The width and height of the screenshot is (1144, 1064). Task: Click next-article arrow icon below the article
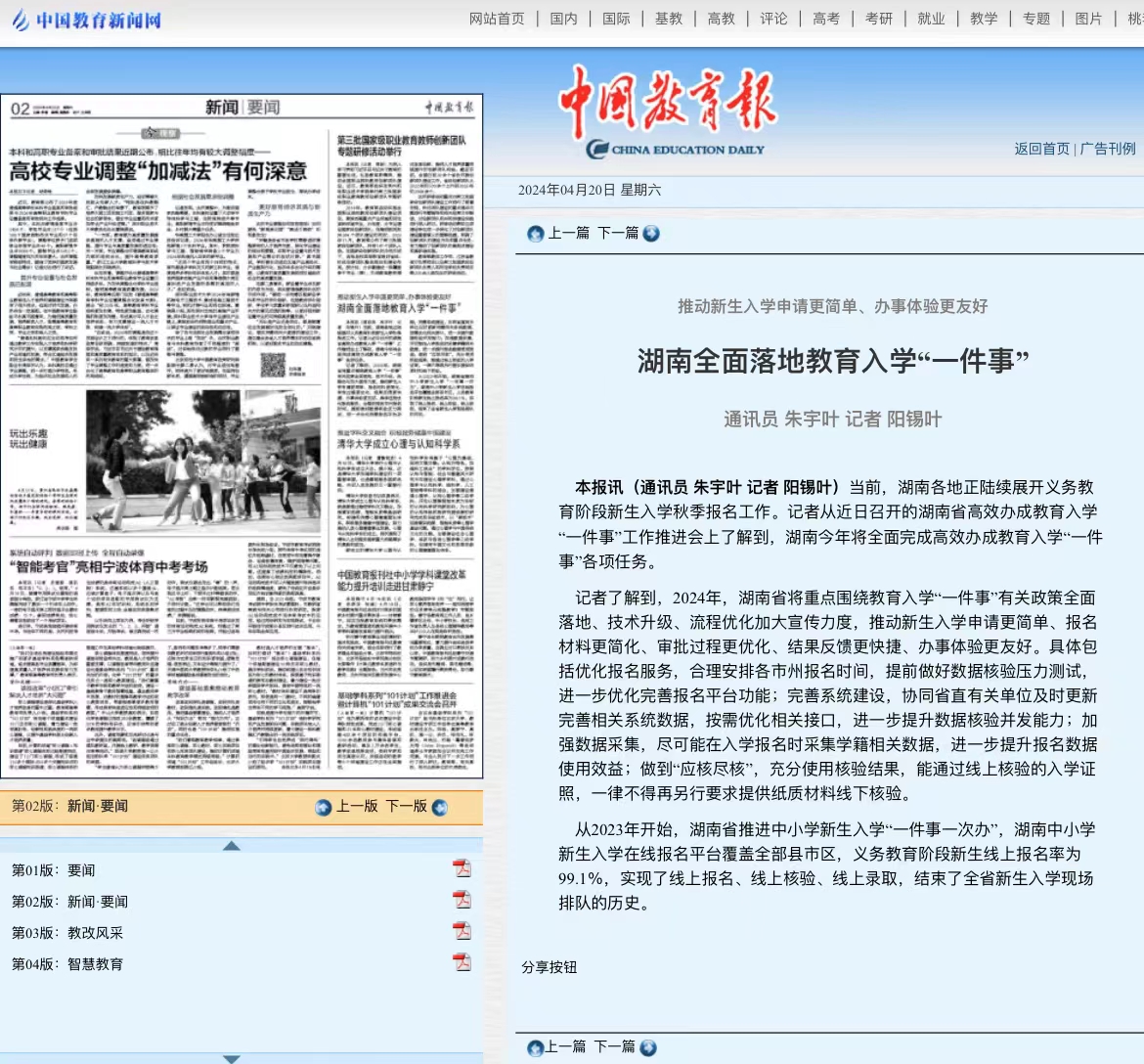[648, 1048]
